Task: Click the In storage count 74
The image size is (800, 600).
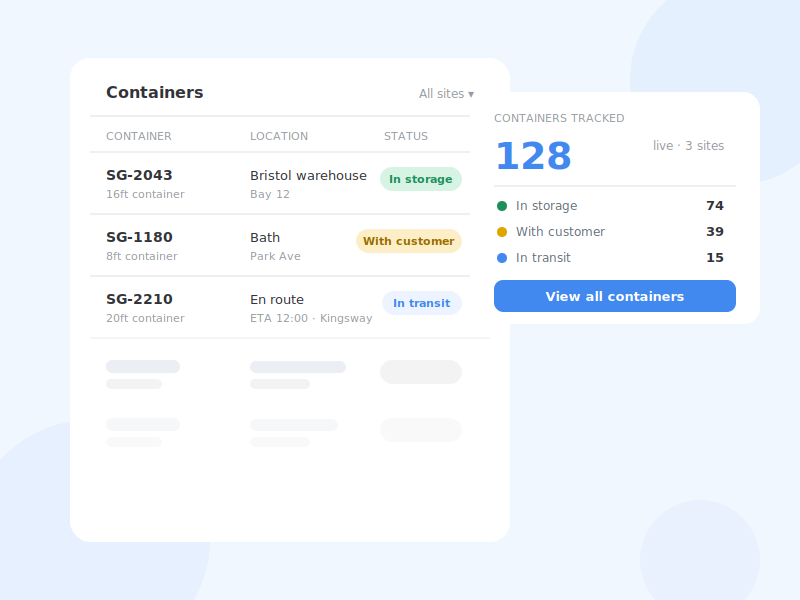Action: [x=715, y=206]
